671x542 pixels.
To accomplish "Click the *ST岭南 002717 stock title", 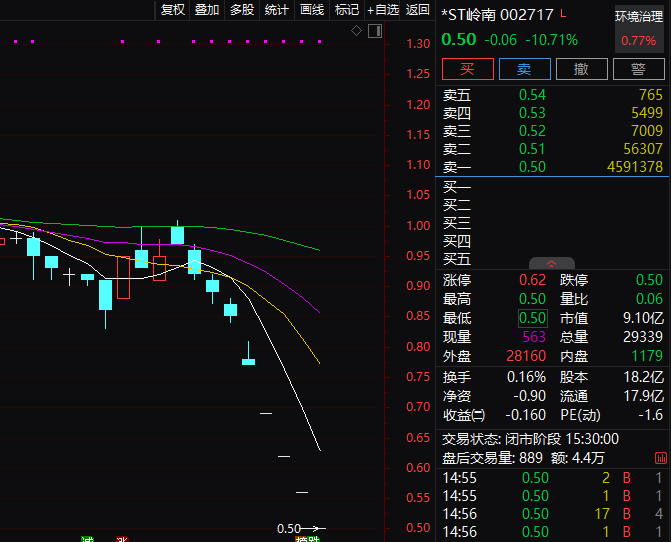I will click(x=497, y=15).
